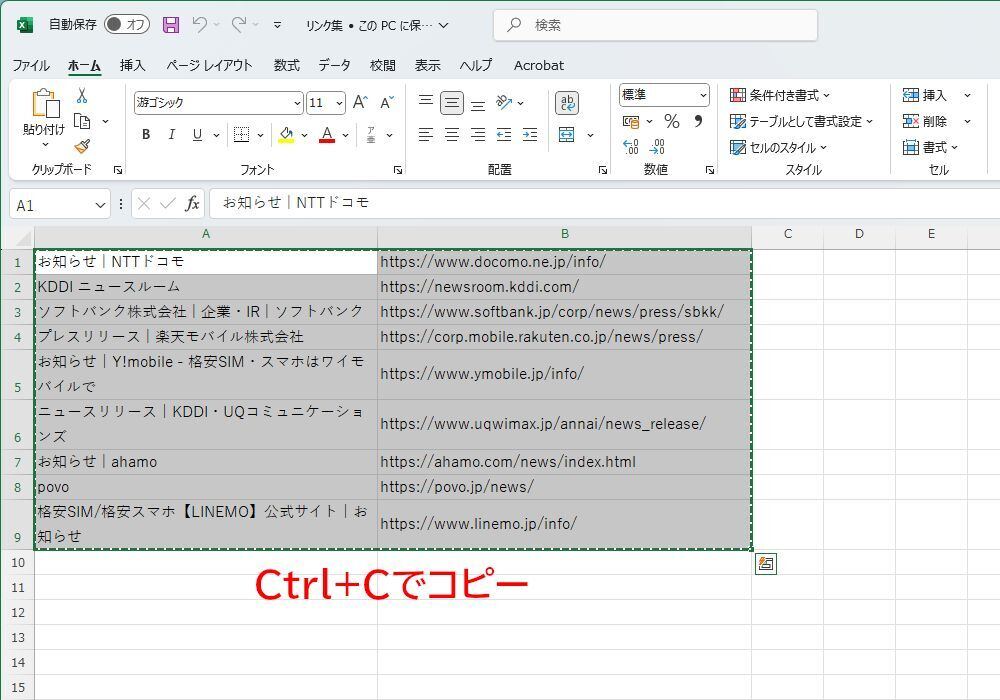The width and height of the screenshot is (1000, 700).
Task: Select cell with https://povo.jp/news/
Action: click(564, 487)
